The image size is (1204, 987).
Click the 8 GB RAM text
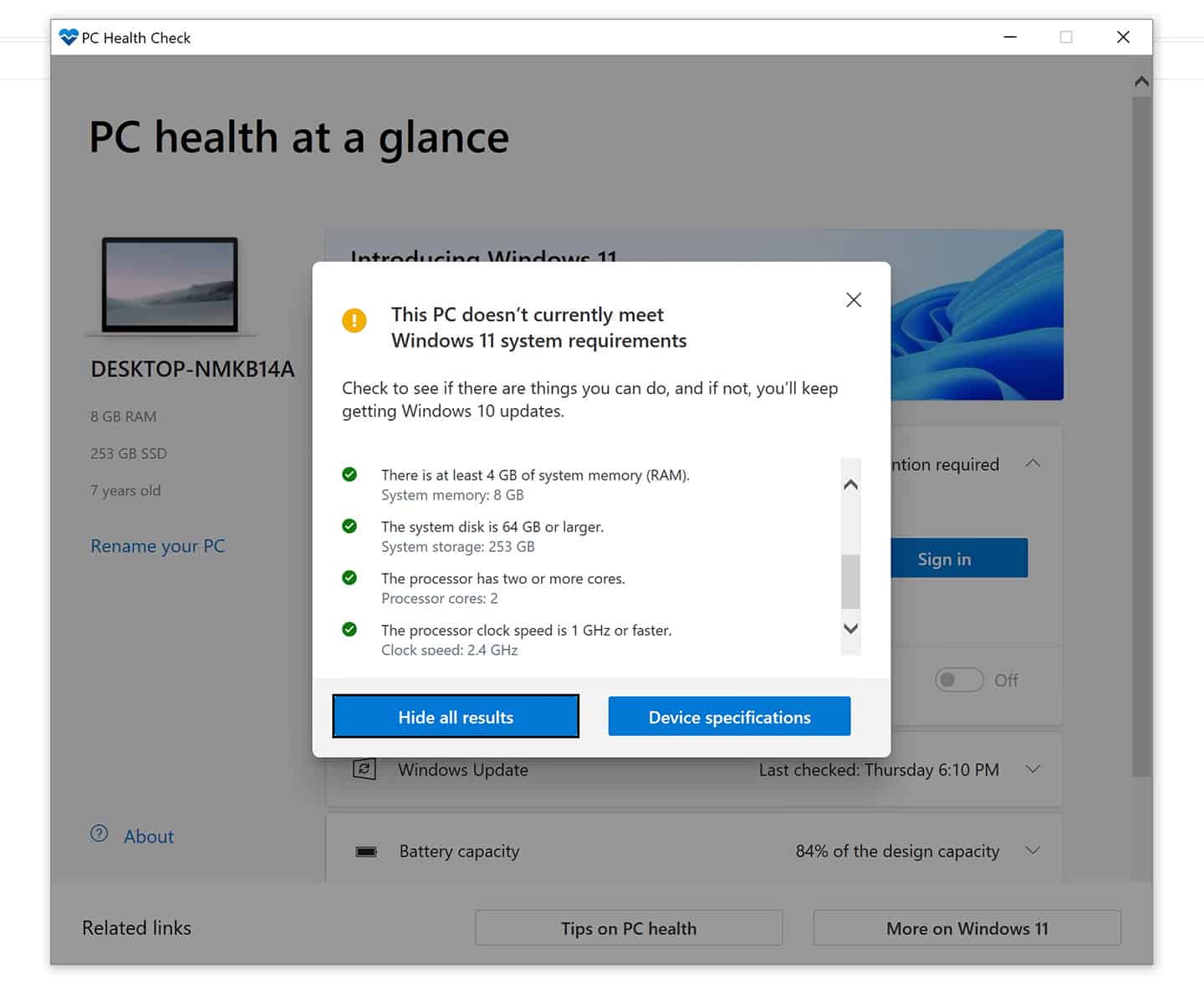click(x=124, y=417)
